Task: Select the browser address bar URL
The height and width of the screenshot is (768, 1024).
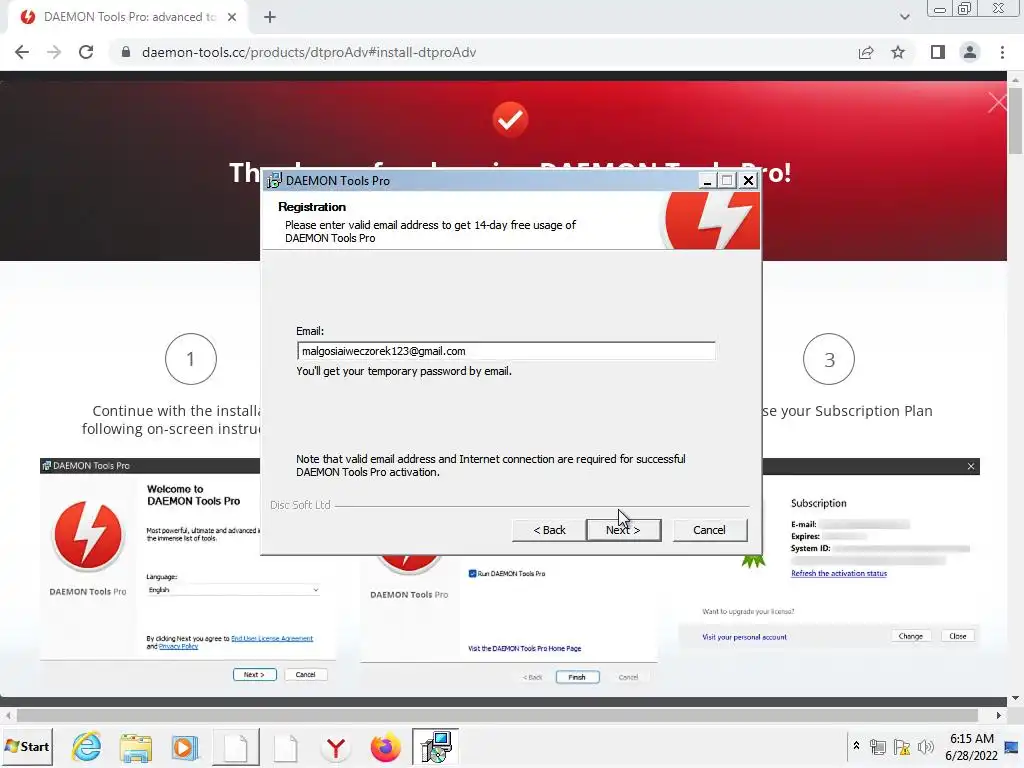Action: [308, 52]
